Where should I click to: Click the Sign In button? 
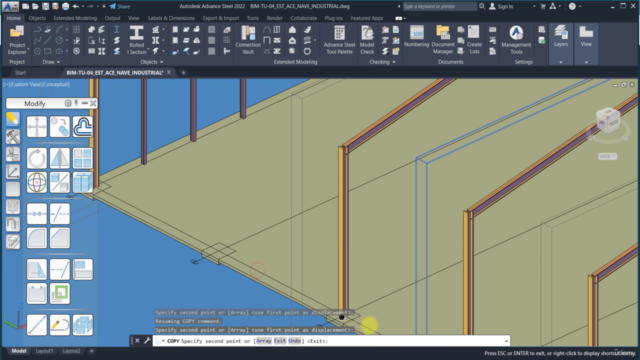pos(501,7)
